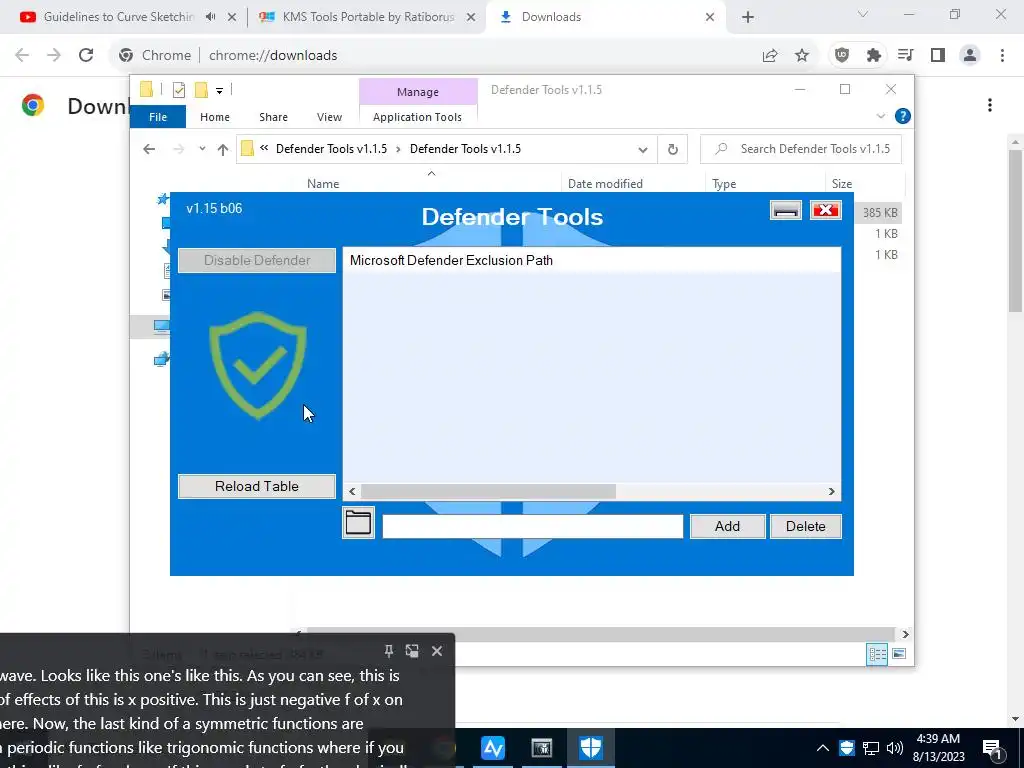The width and height of the screenshot is (1024, 768).
Task: Open Downloads page more actions menu
Action: pos(990,106)
